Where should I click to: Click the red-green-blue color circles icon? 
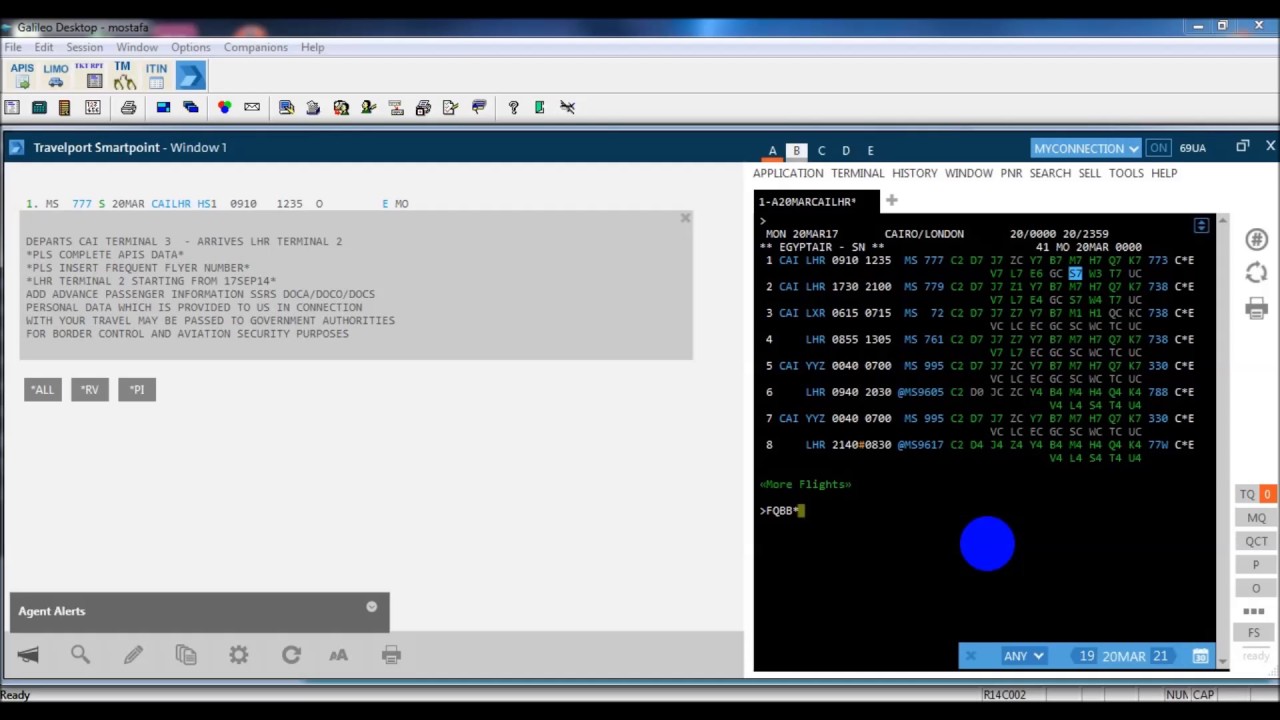(x=224, y=107)
